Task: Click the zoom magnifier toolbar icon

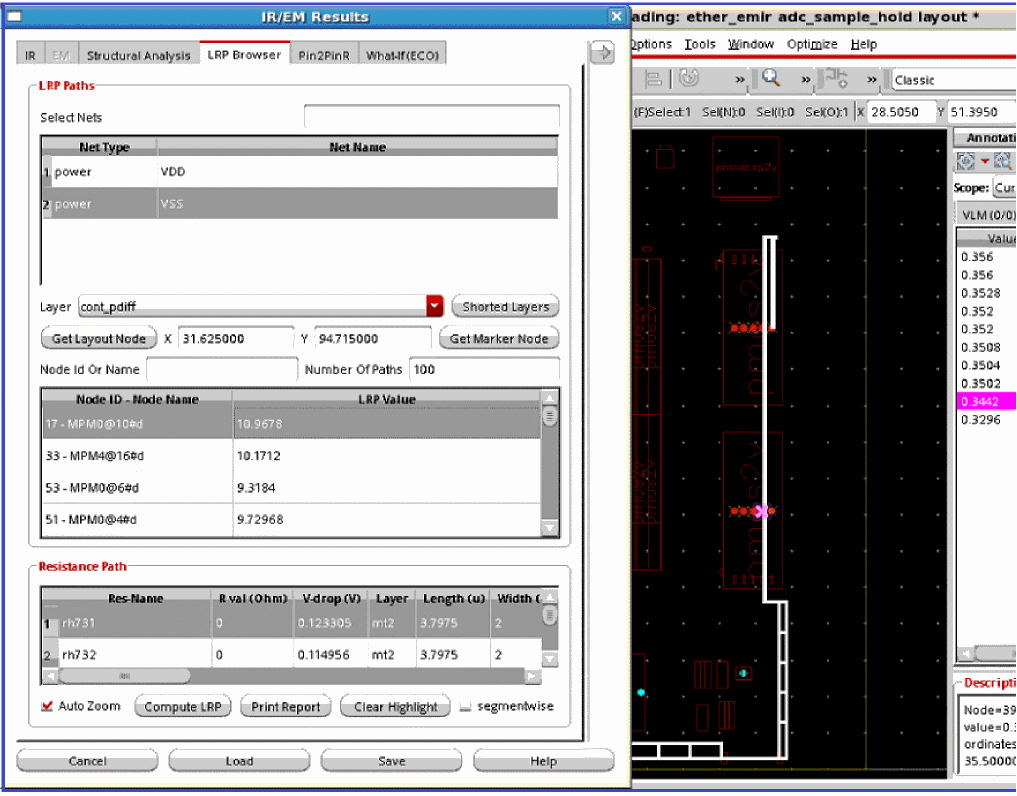Action: [771, 78]
